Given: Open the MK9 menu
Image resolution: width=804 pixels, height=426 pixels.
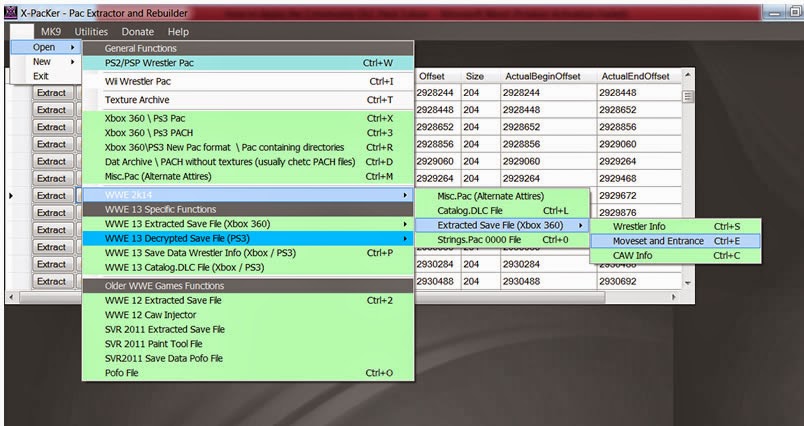Looking at the screenshot, I should [x=51, y=32].
